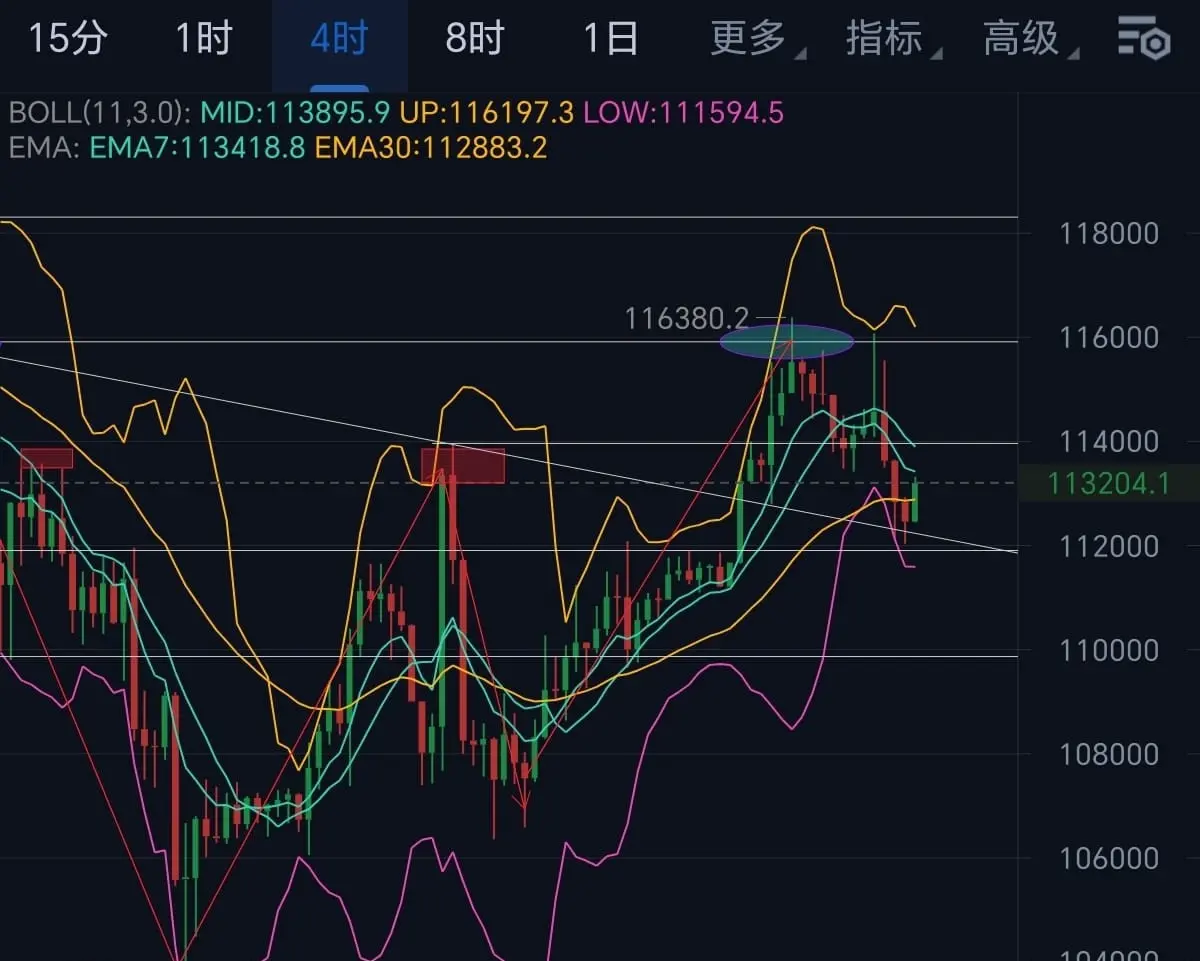Click the 118000 price axis label
Viewport: 1200px width, 961px height.
(1109, 234)
